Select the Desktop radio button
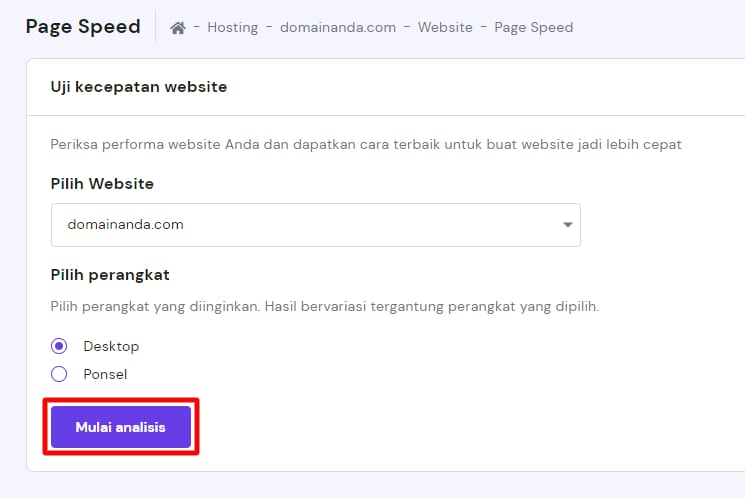Screen dimensions: 745x498 (59, 346)
